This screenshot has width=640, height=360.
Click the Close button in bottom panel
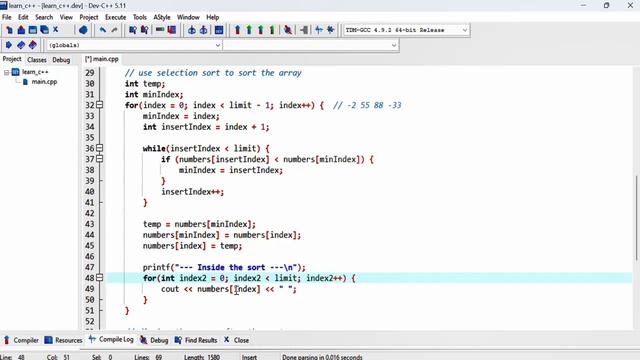pos(236,340)
